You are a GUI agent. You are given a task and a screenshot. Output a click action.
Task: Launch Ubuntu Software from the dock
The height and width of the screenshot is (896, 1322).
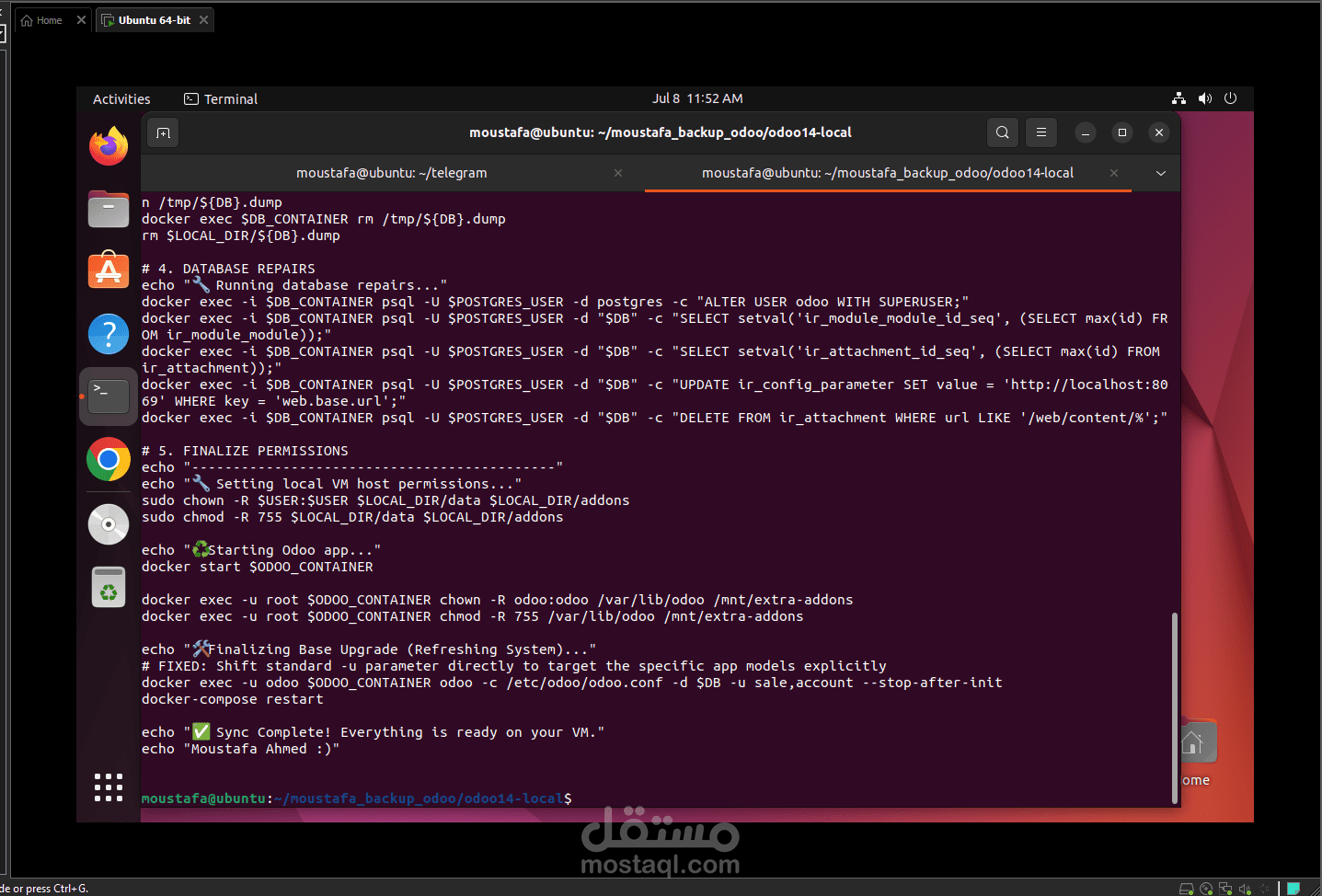coord(109,270)
